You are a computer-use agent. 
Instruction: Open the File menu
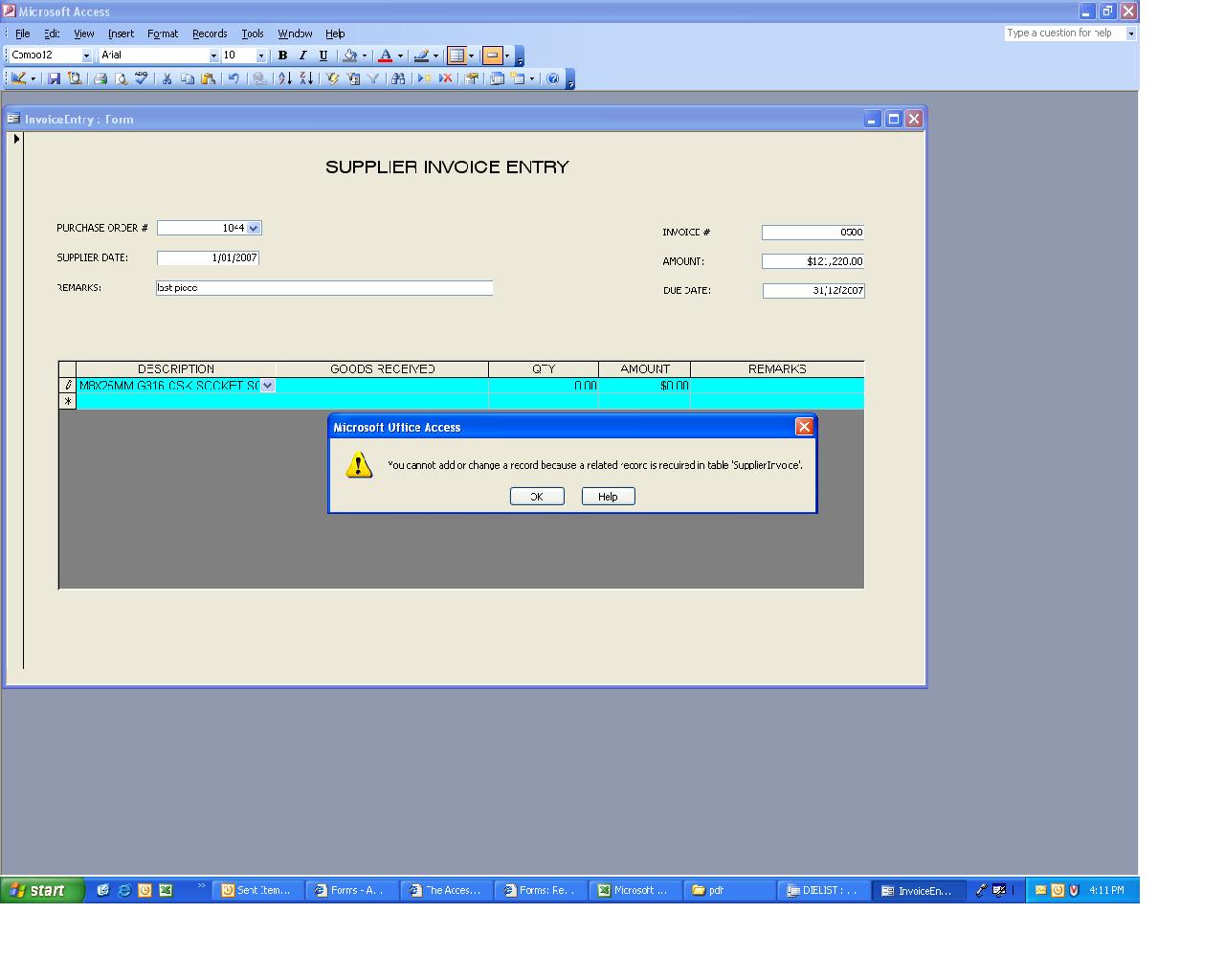(22, 33)
